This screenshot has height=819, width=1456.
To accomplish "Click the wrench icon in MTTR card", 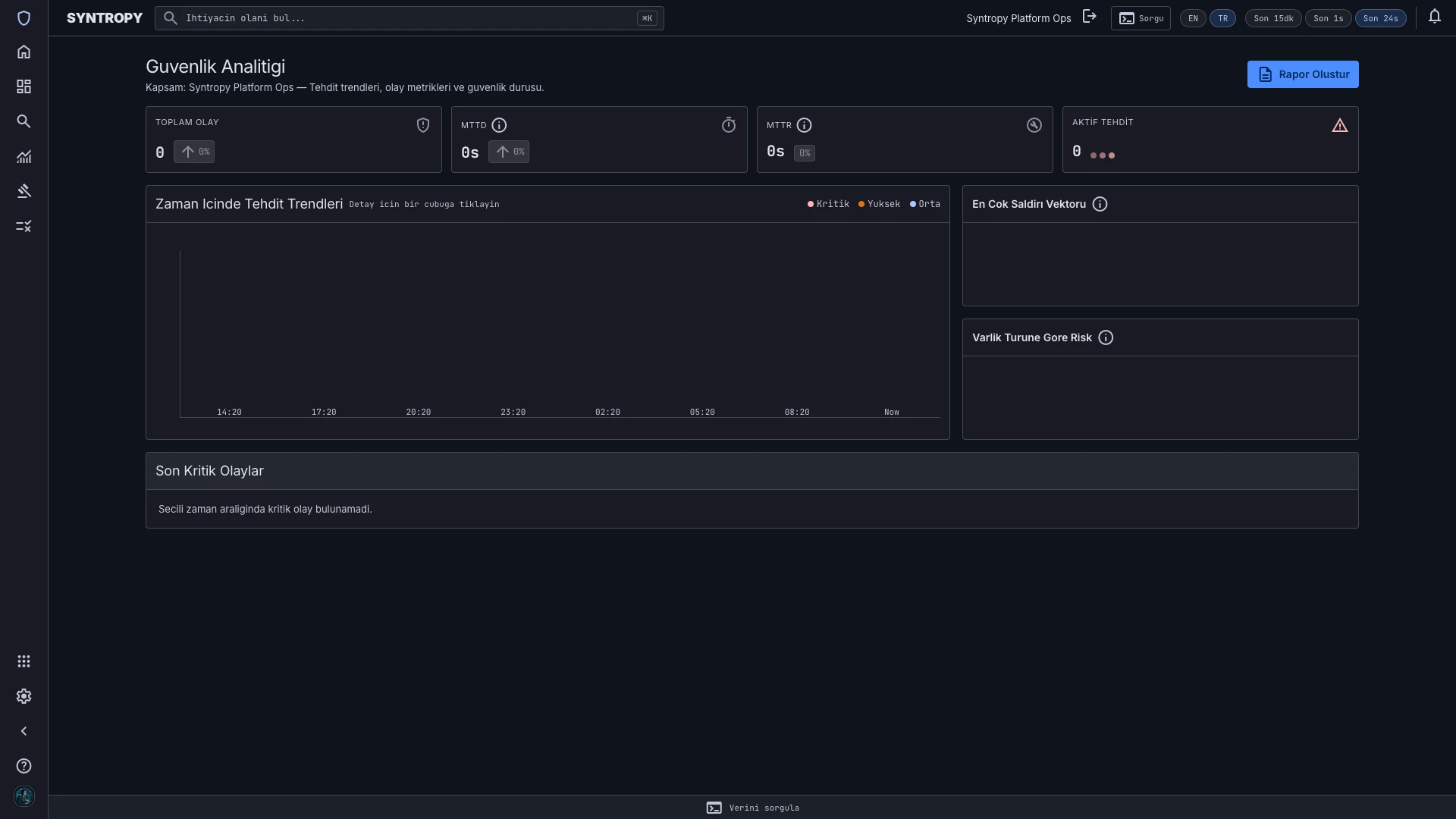I will click(x=1034, y=125).
